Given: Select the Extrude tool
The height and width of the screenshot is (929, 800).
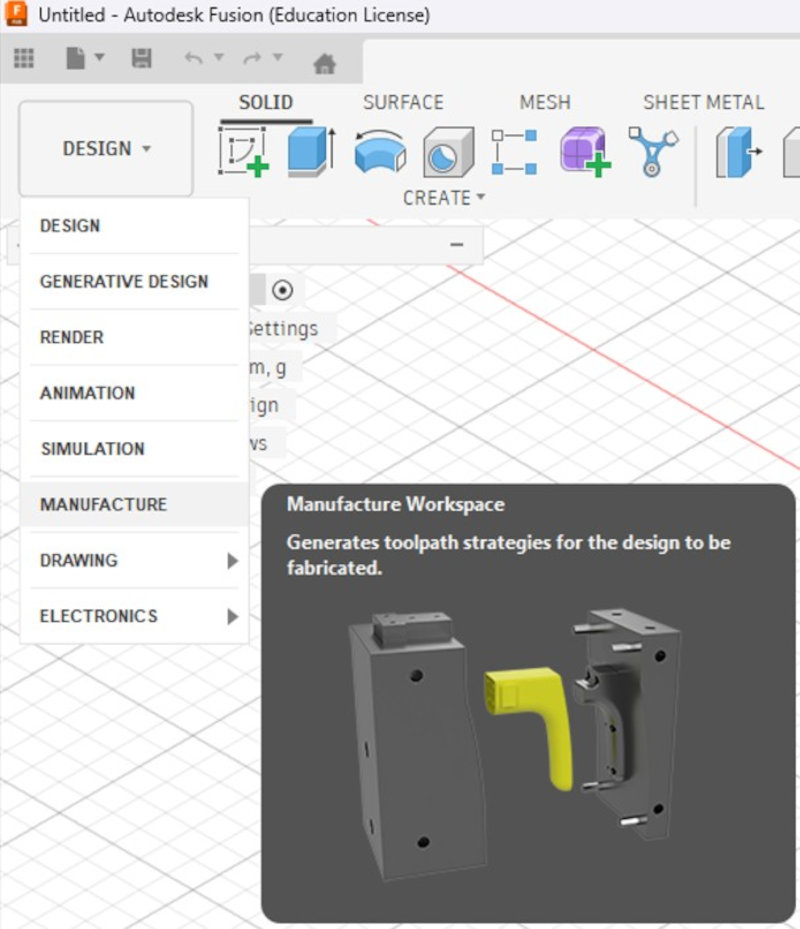Looking at the screenshot, I should [312, 152].
